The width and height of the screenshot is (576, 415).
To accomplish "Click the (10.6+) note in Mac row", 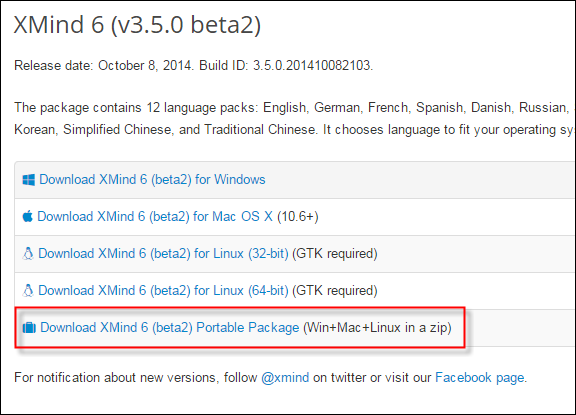I will click(x=298, y=216).
